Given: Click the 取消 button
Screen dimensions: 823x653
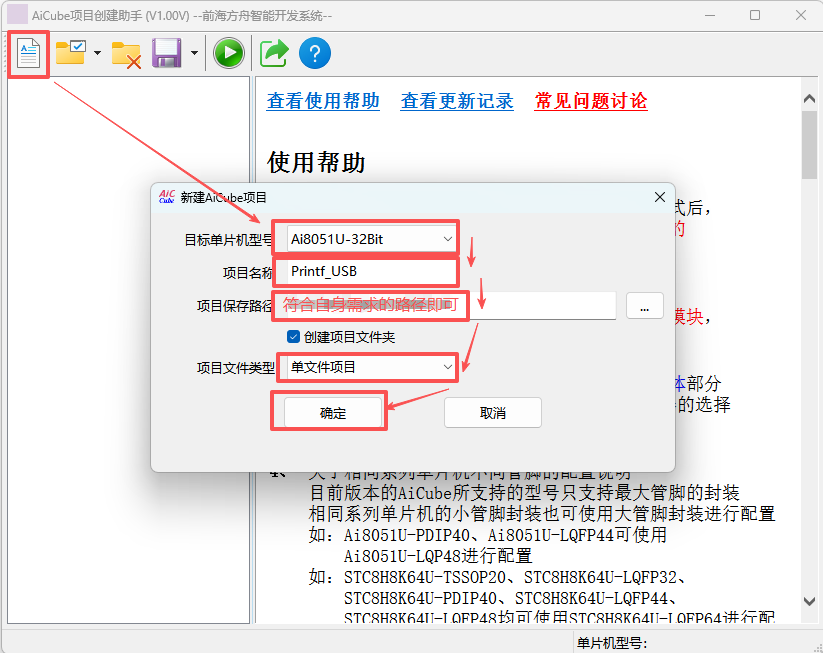Looking at the screenshot, I should click(x=493, y=413).
